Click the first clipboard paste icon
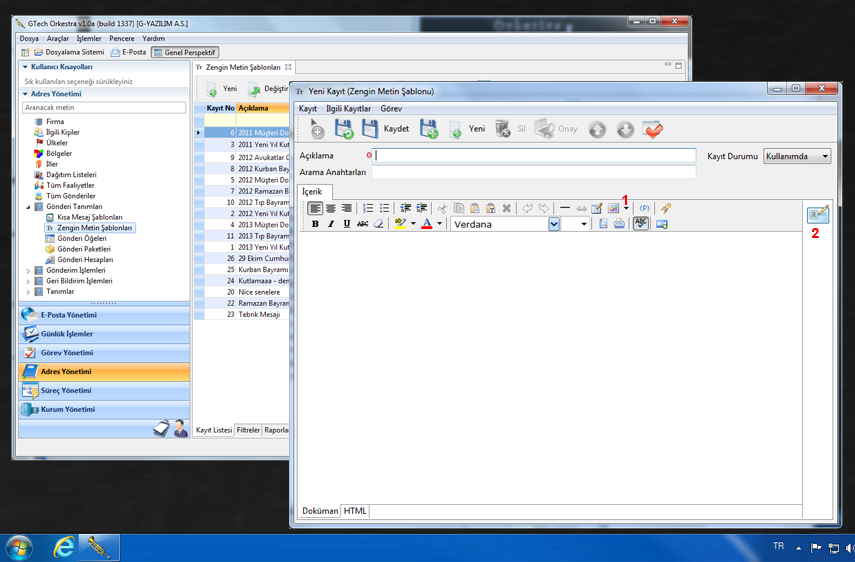The image size is (855, 562). [x=474, y=208]
